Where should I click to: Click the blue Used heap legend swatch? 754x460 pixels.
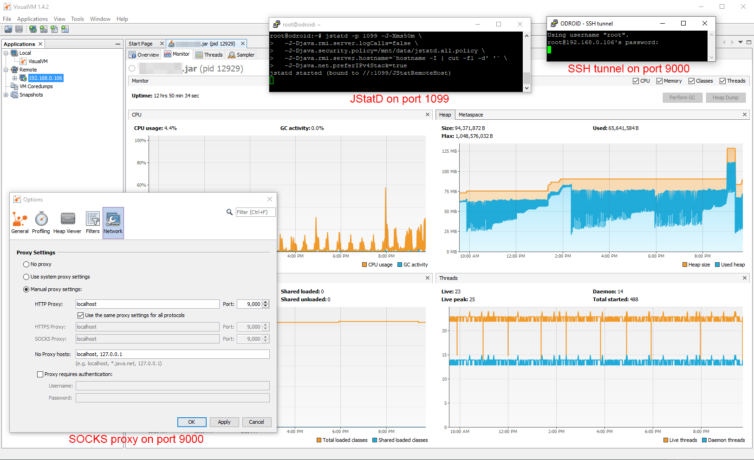717,265
